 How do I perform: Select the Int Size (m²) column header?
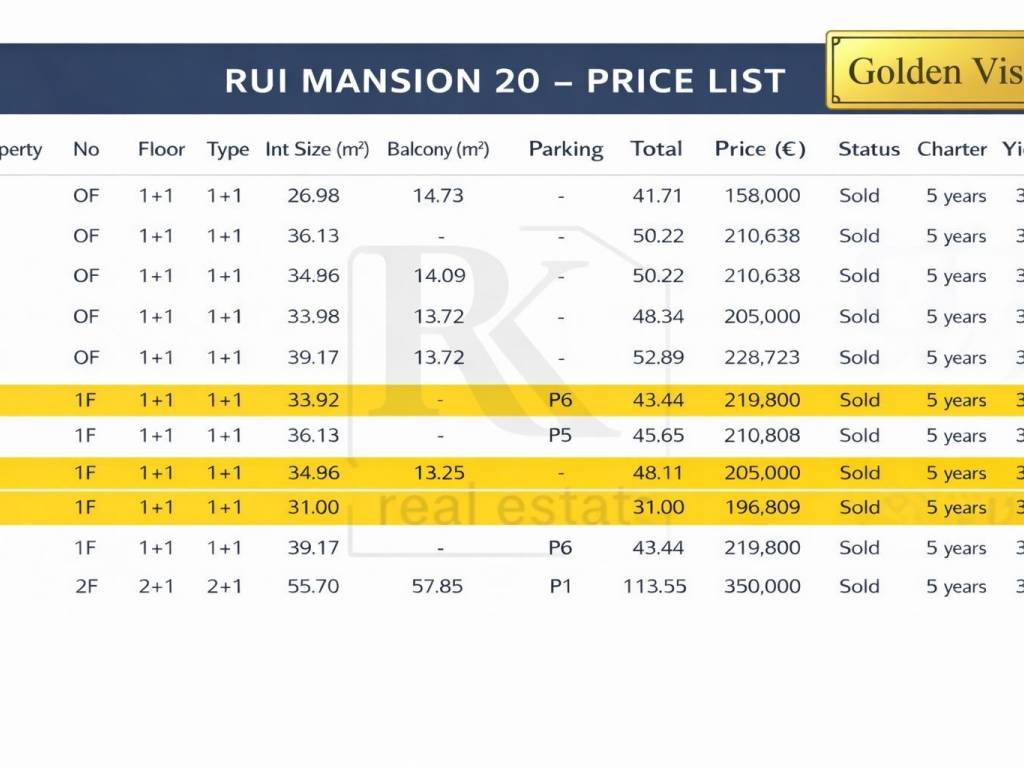tap(317, 149)
